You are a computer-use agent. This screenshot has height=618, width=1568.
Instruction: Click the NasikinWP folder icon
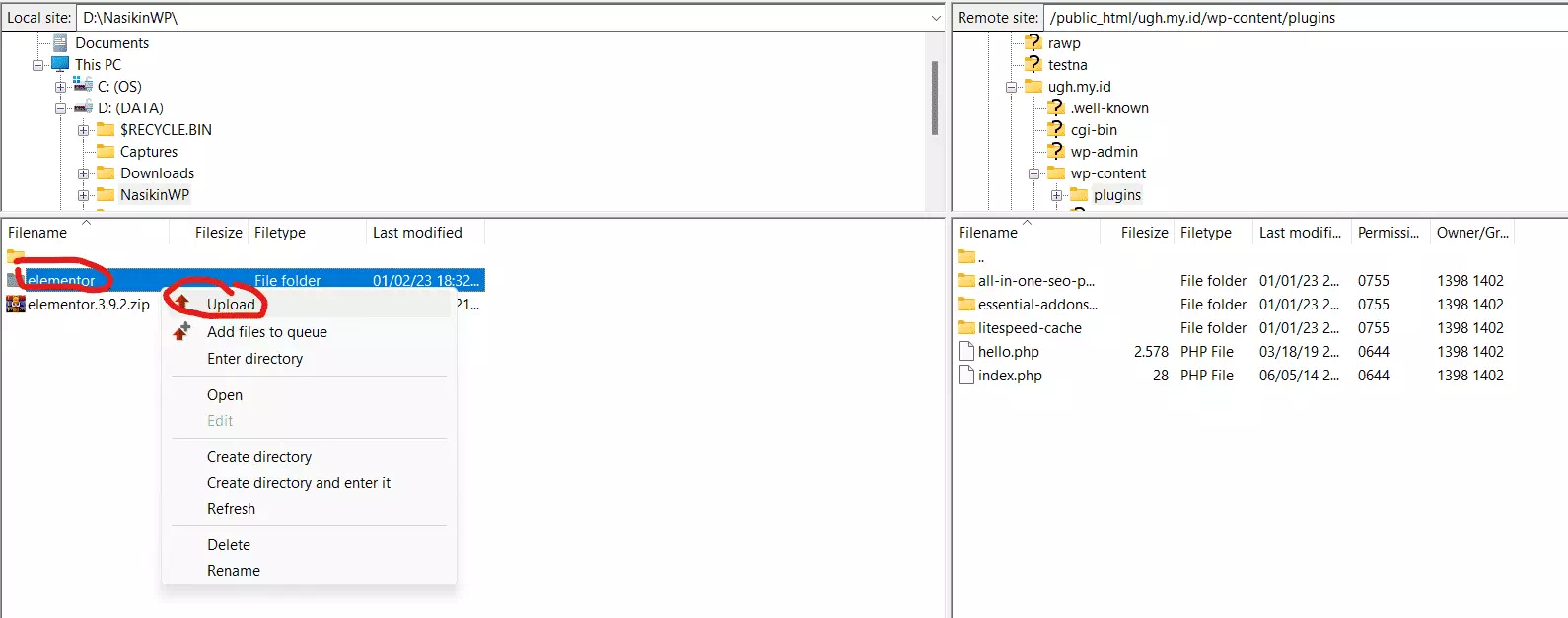[106, 194]
